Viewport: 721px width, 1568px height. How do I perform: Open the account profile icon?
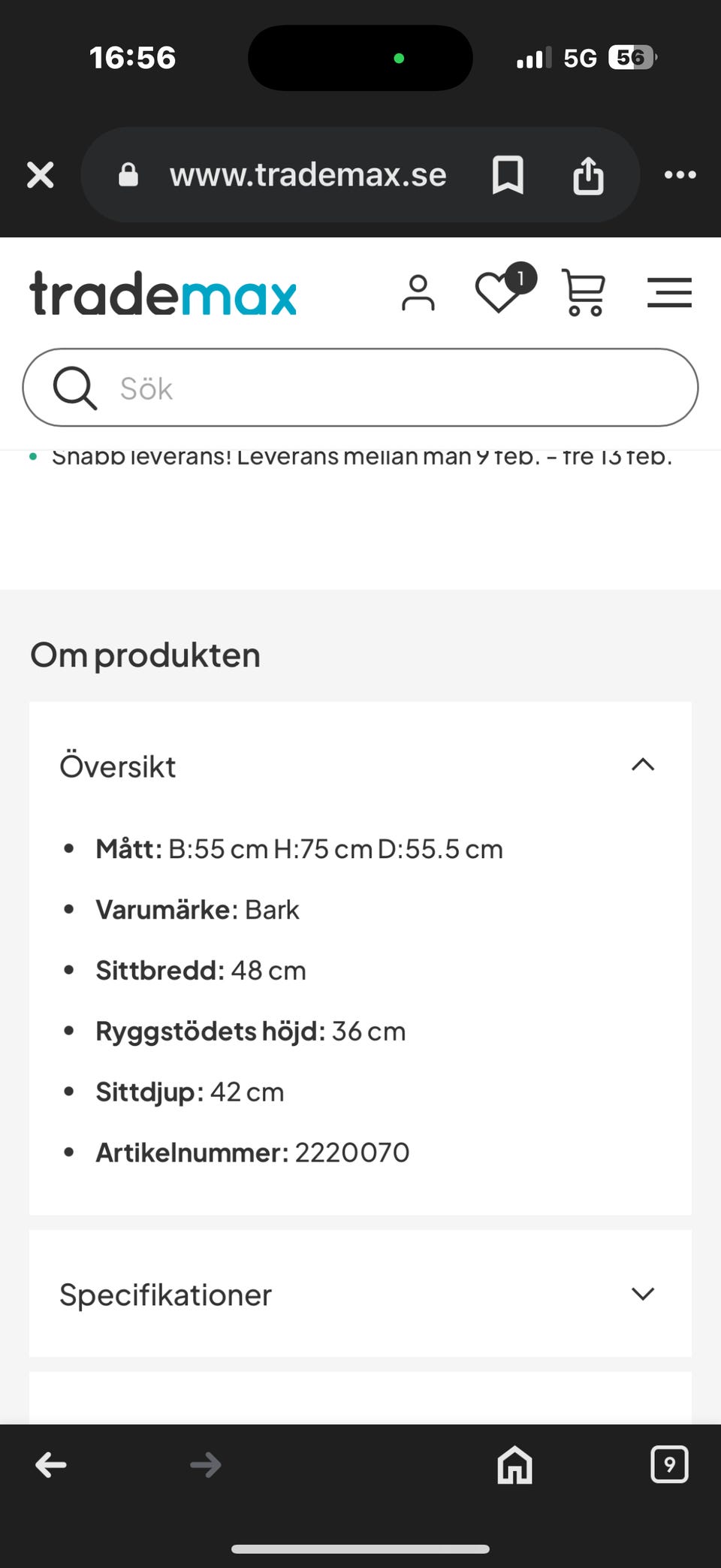418,293
